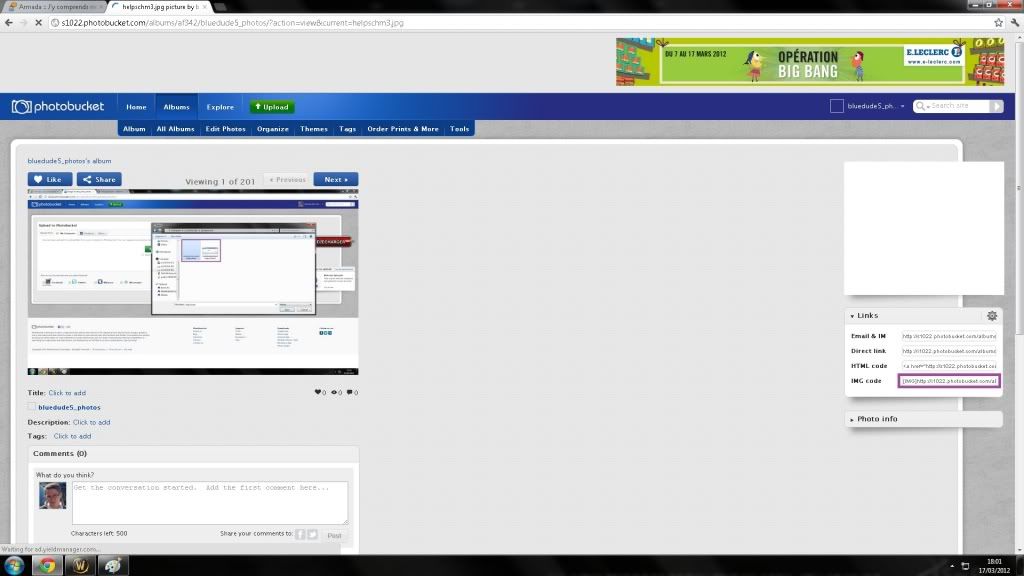Open Organize submenu item
Screen dimensions: 1024x576
coord(272,129)
